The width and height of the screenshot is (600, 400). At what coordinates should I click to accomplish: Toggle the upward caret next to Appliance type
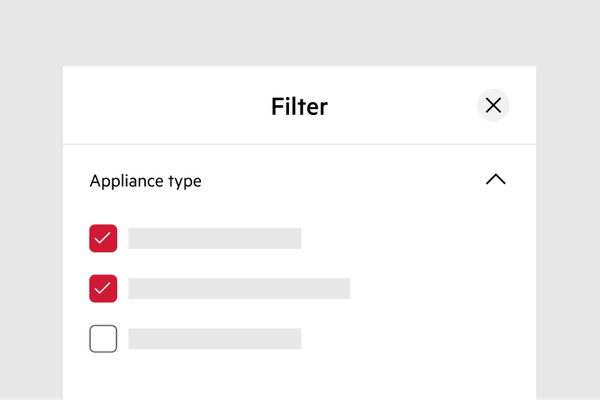pyautogui.click(x=496, y=179)
